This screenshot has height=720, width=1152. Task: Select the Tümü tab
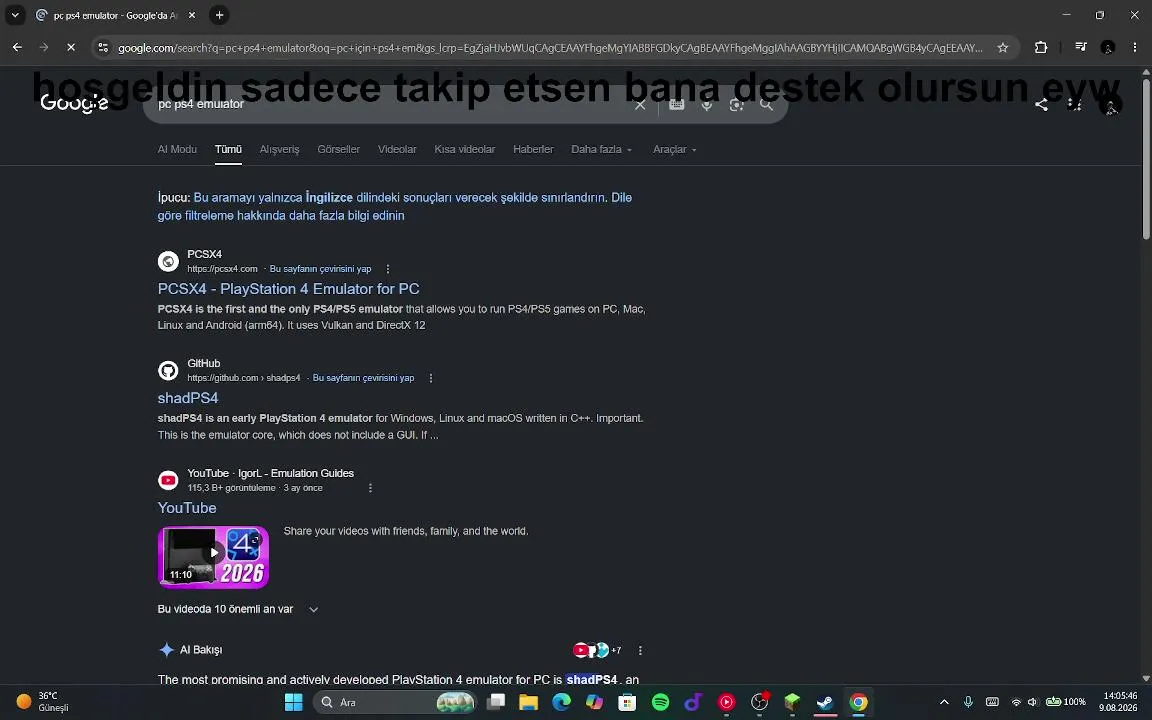(x=228, y=149)
